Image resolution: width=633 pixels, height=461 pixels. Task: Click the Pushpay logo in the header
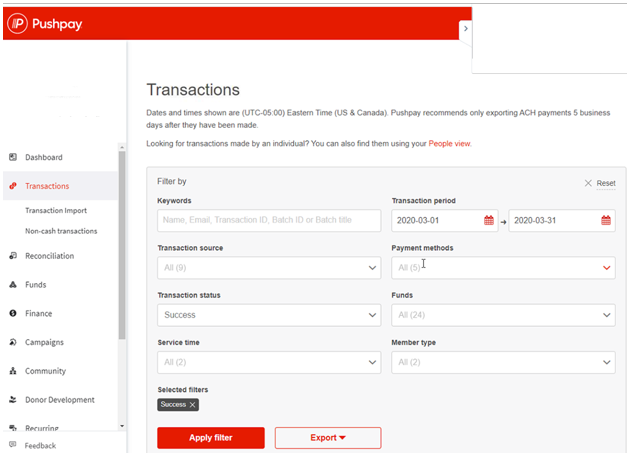[x=45, y=24]
